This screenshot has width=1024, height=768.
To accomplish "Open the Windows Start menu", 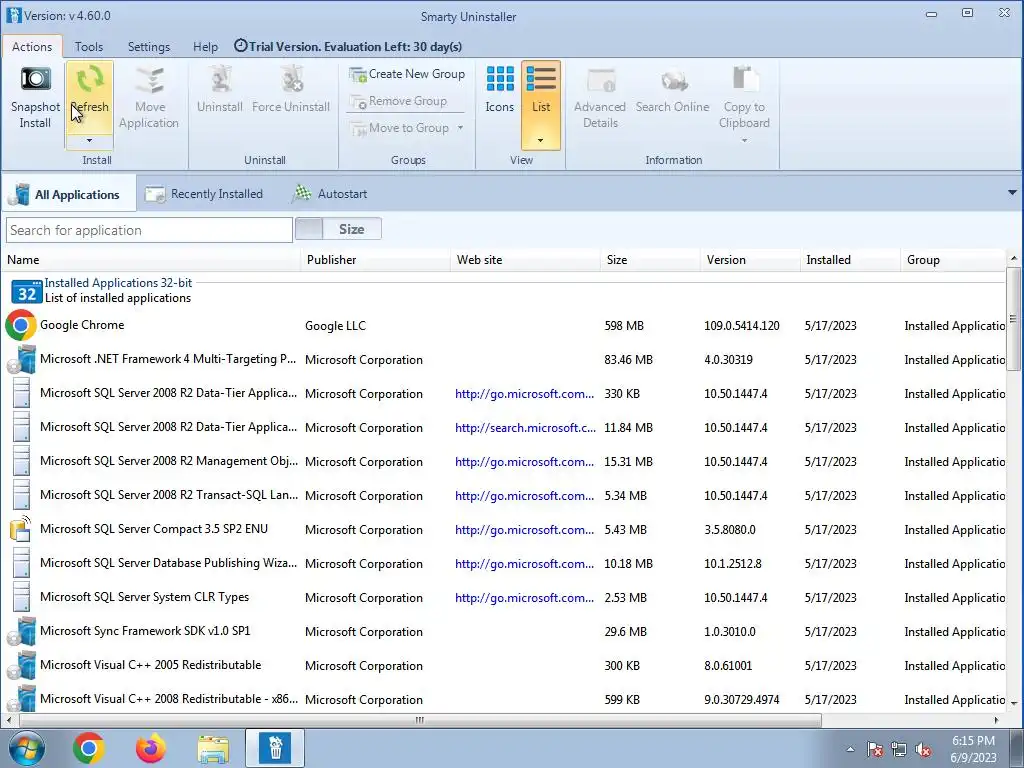I will [27, 748].
